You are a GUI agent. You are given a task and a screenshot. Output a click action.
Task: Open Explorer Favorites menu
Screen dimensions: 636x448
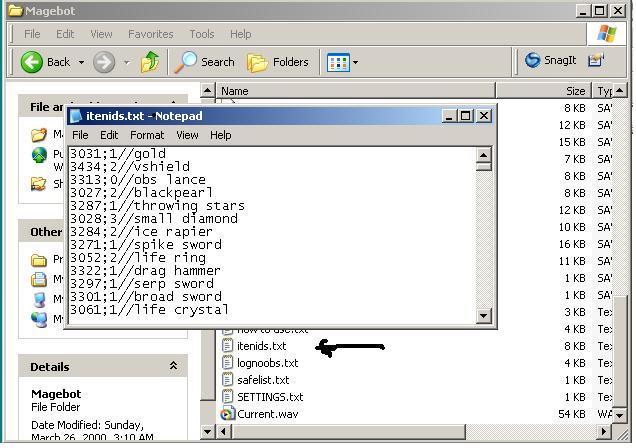click(150, 34)
